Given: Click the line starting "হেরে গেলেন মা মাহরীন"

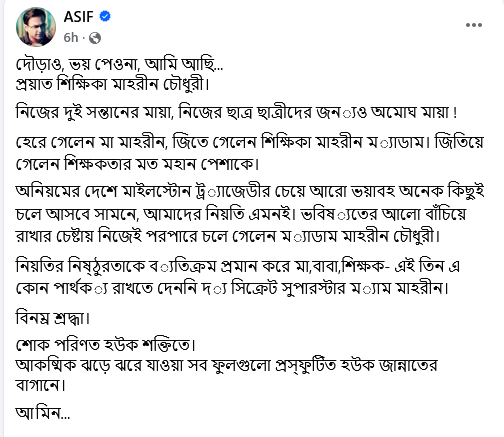Looking at the screenshot, I should click(249, 143).
